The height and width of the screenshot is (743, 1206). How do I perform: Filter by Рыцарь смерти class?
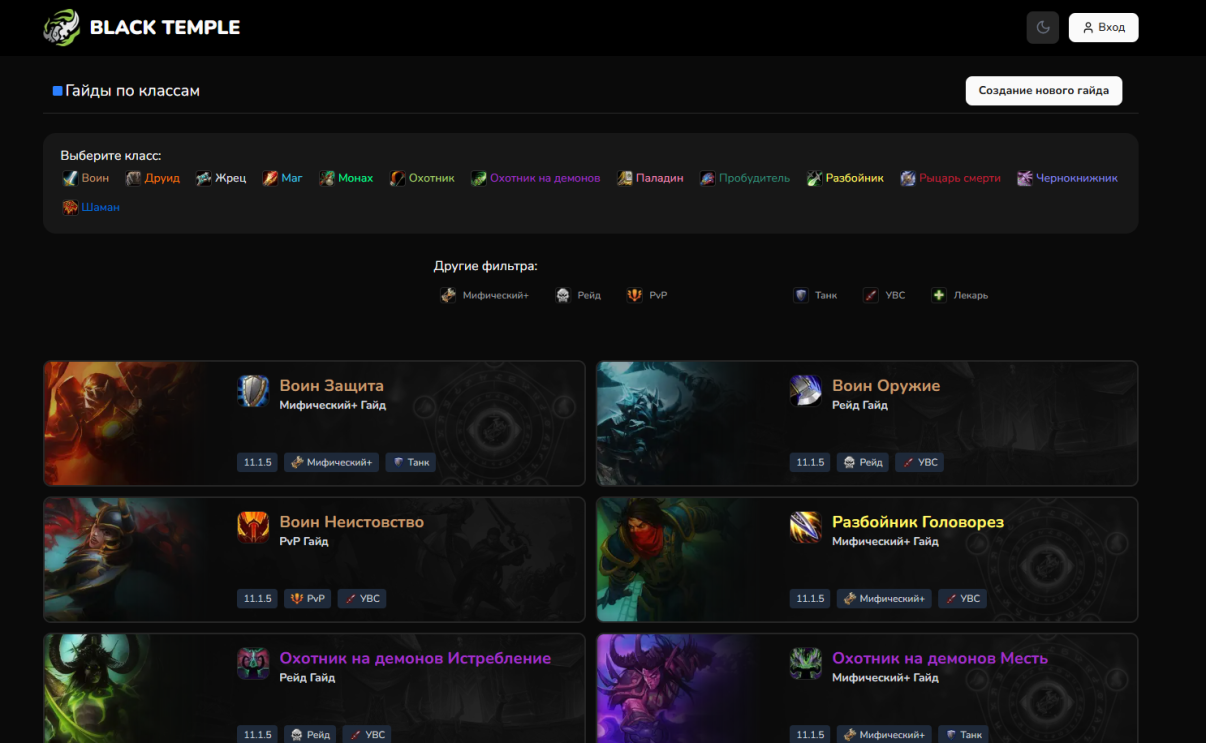tap(951, 178)
